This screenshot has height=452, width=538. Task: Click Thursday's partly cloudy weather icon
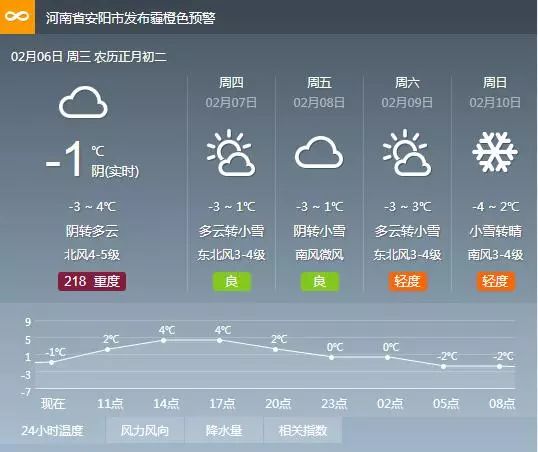pos(231,153)
